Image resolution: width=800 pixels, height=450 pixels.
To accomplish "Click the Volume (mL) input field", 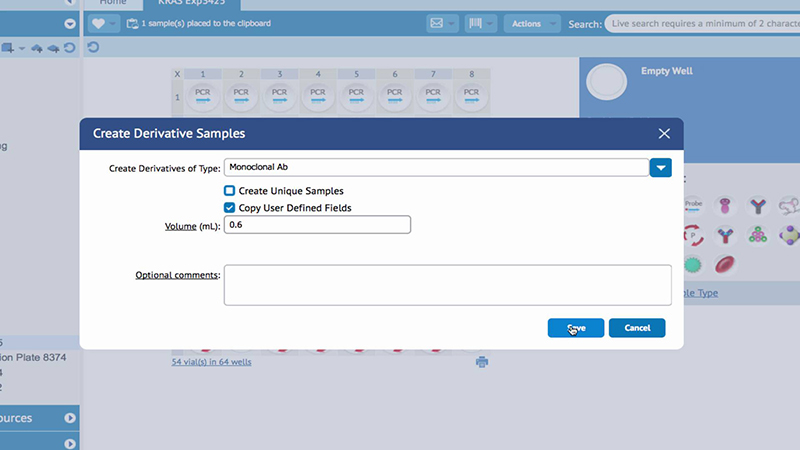I will tap(317, 225).
